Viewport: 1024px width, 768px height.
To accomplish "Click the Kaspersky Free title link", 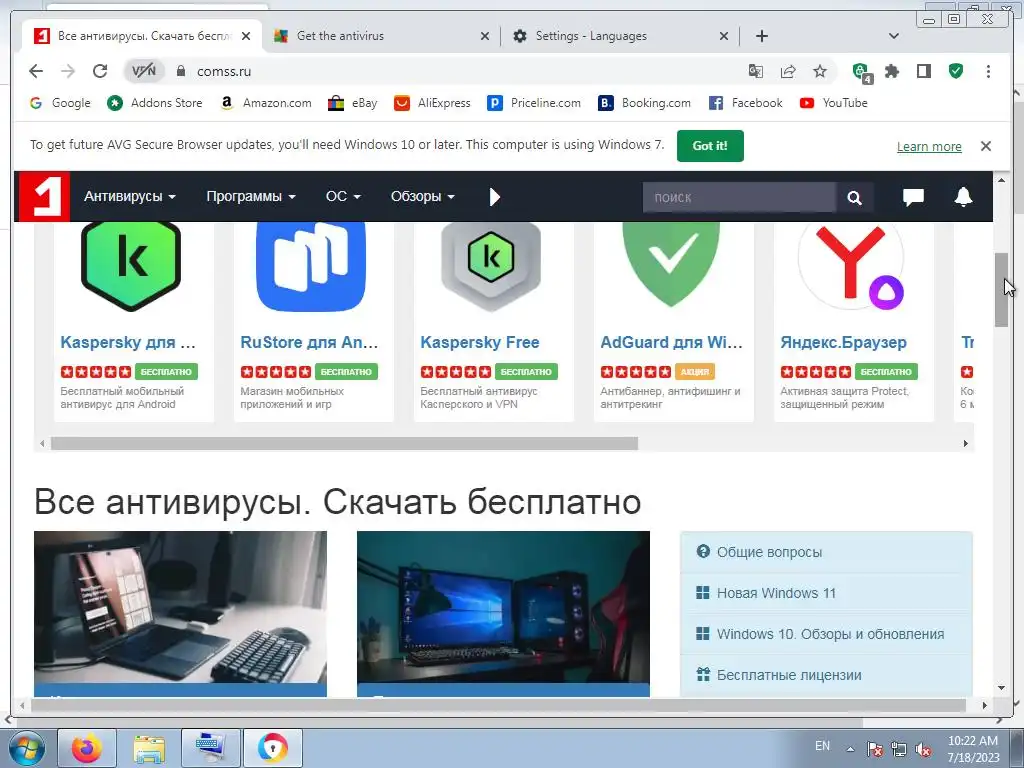I will (480, 342).
